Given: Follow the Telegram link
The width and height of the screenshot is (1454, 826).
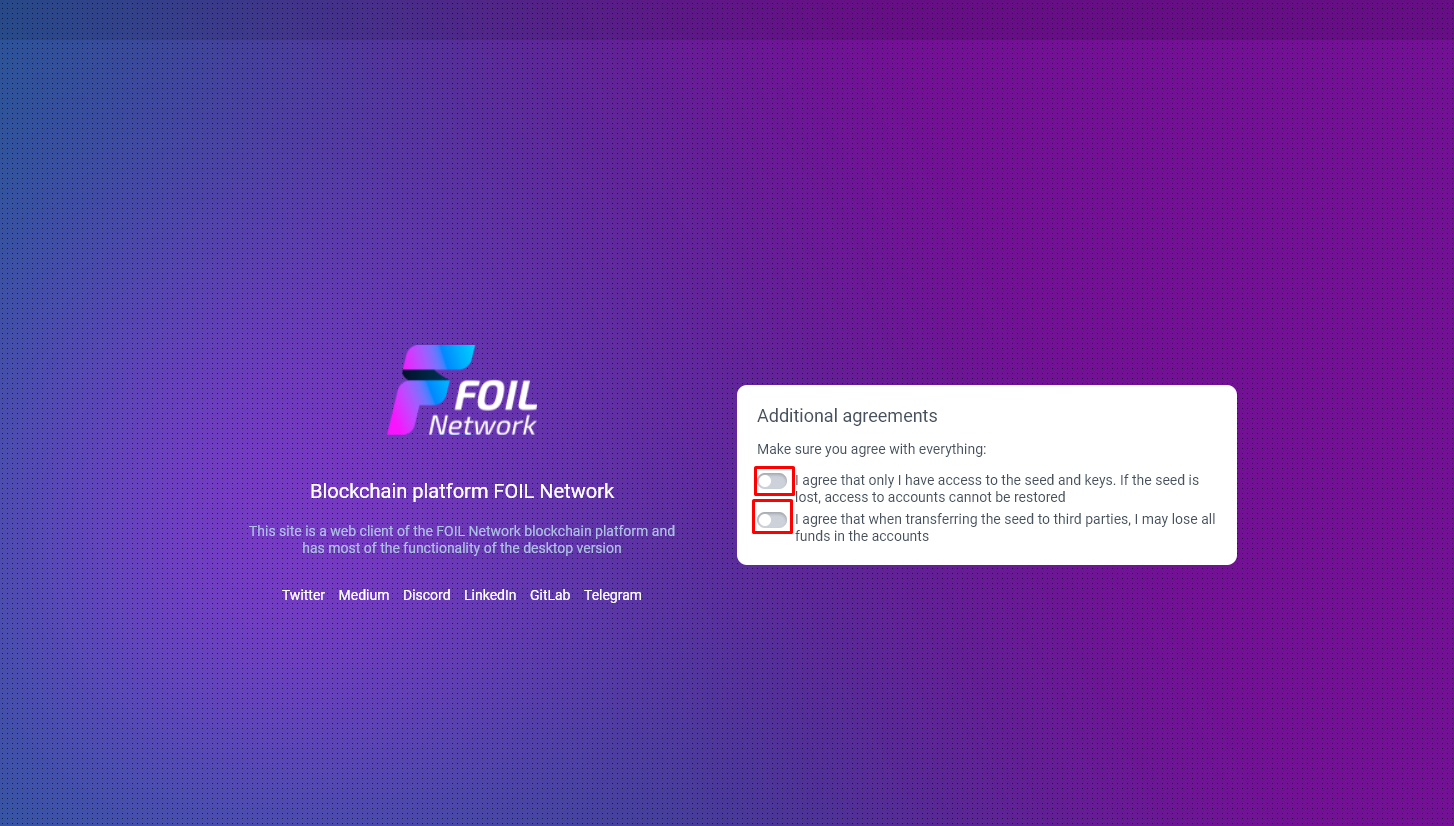Looking at the screenshot, I should click(x=613, y=595).
